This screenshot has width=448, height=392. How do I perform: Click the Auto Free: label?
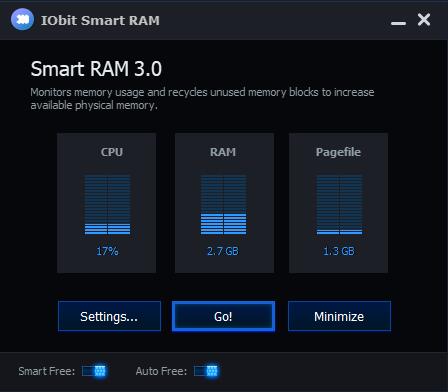click(x=161, y=371)
